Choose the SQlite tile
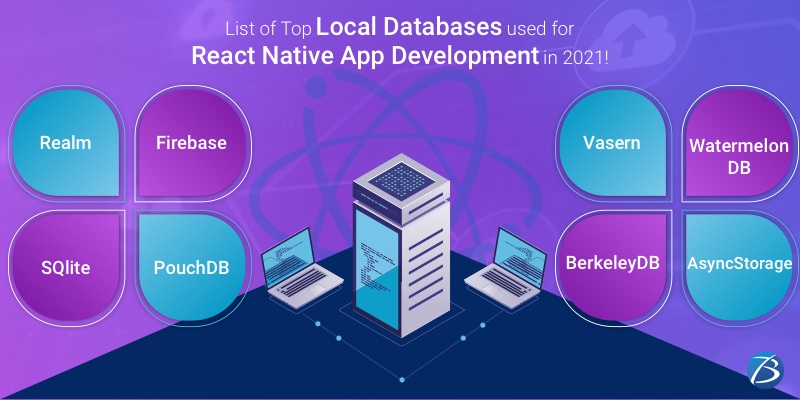The image size is (800, 400). [x=66, y=267]
